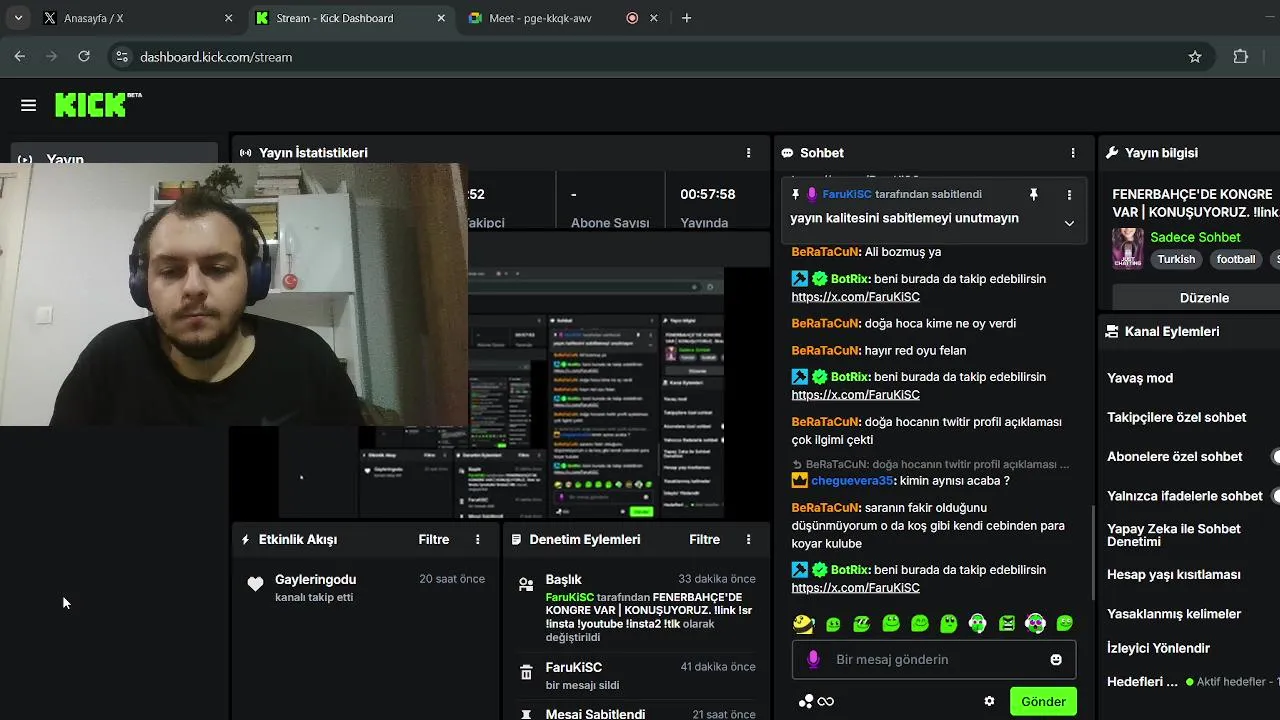Toggle Abonelere özel sohbet switch

point(1276,457)
